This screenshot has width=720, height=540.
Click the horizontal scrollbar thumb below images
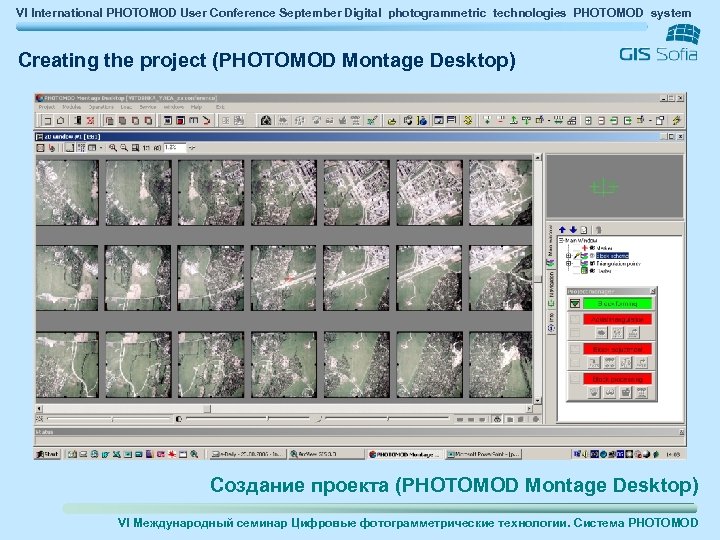pyautogui.click(x=207, y=409)
